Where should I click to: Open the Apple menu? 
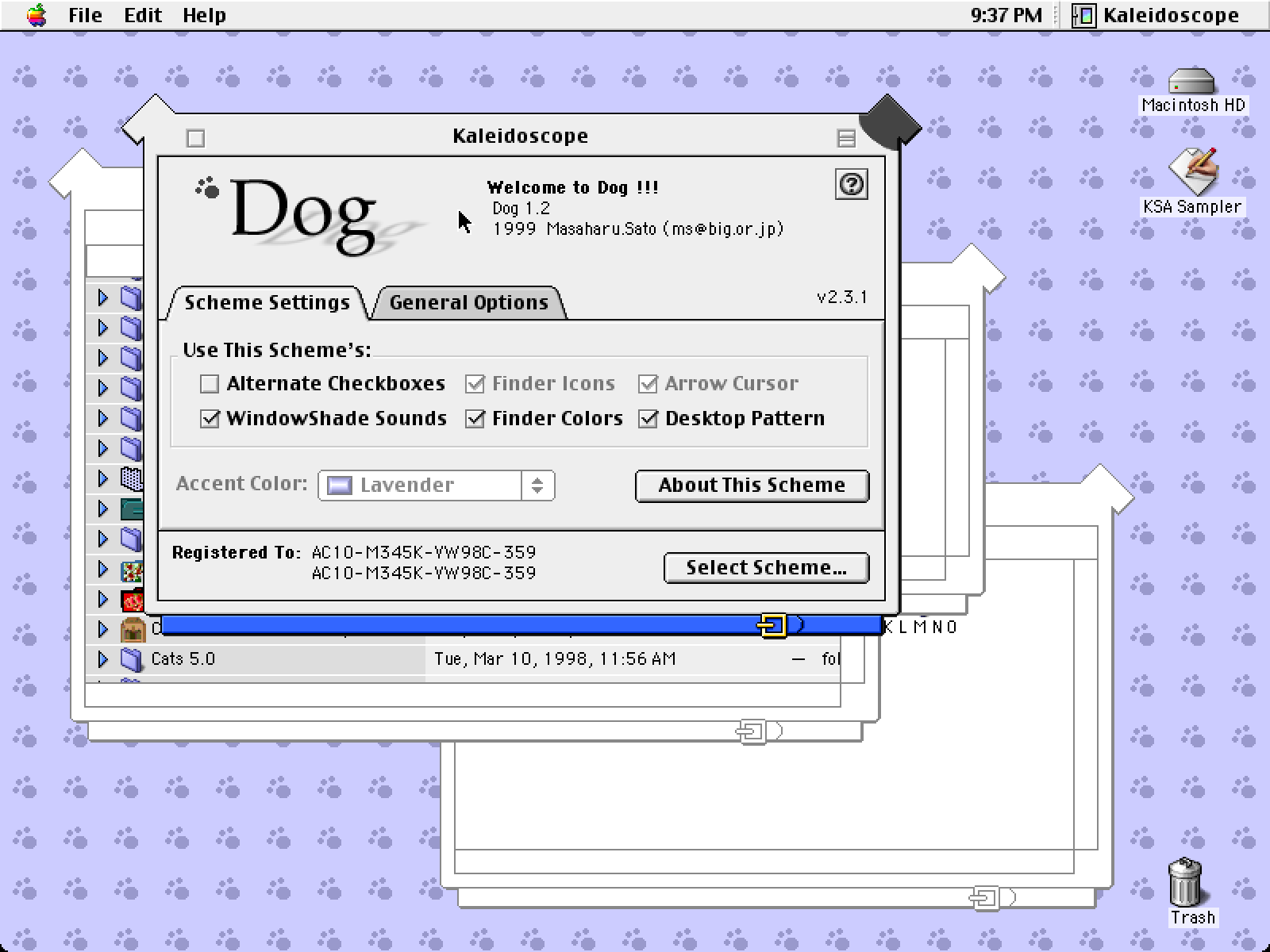pos(36,15)
